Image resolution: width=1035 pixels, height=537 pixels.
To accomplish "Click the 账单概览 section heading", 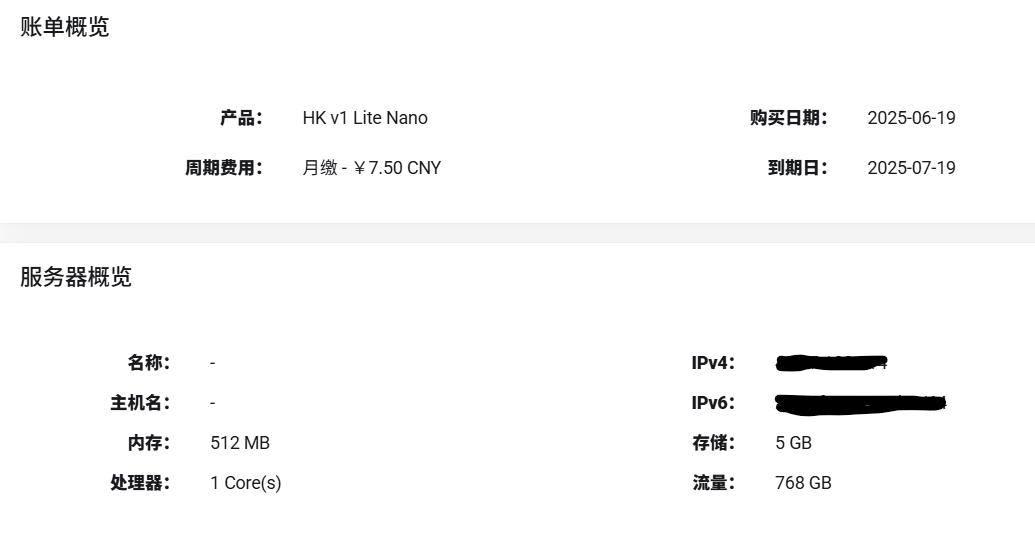I will point(65,27).
